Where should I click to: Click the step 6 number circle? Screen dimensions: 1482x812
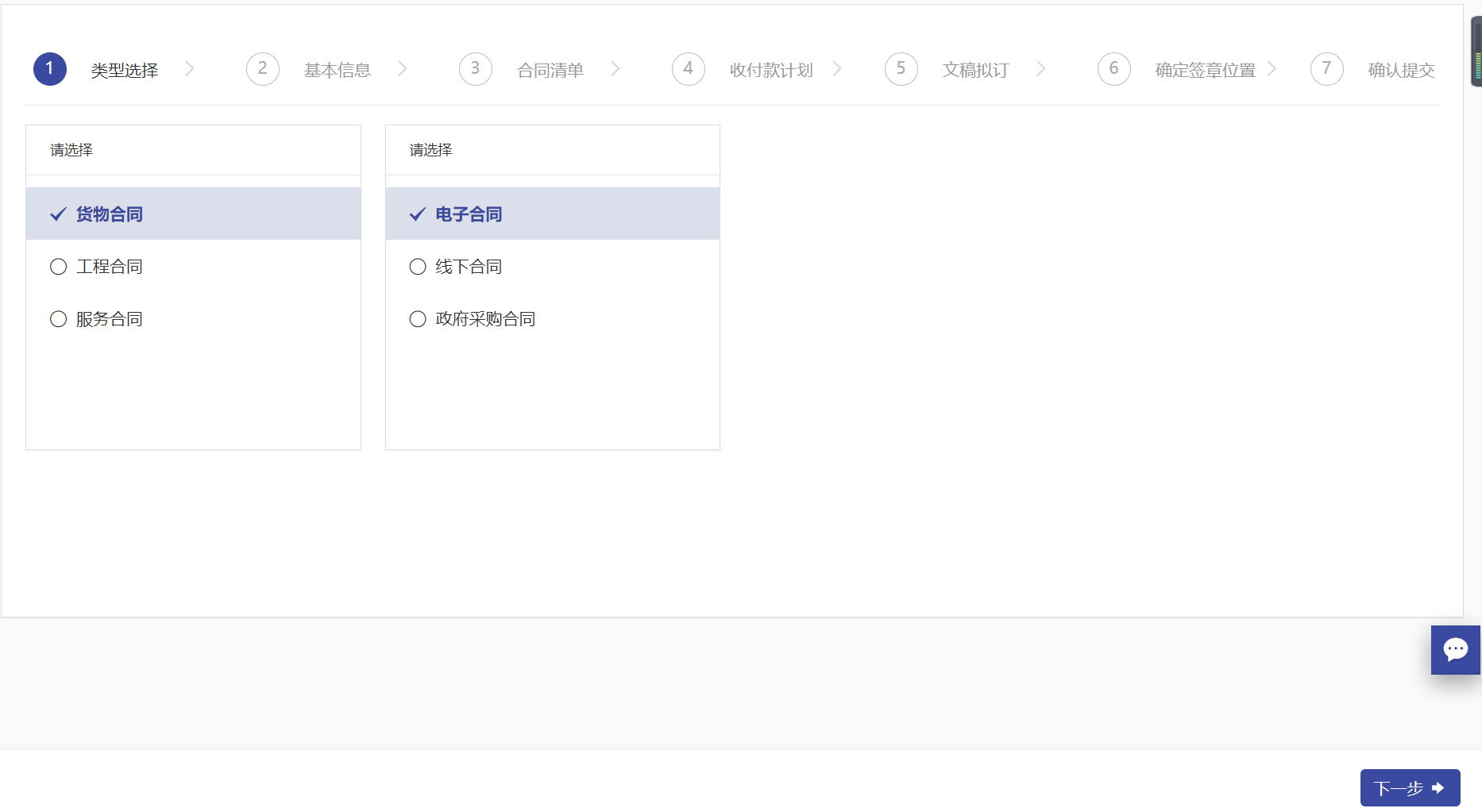click(x=1113, y=69)
